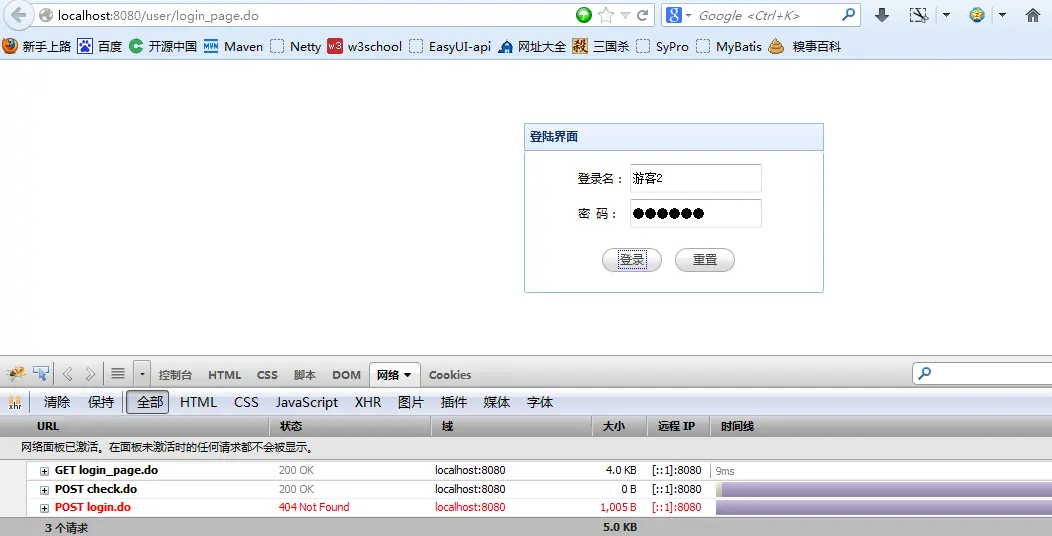Open the 网络 tab dropdown arrow
Screen dimensions: 1052x536
(407, 375)
